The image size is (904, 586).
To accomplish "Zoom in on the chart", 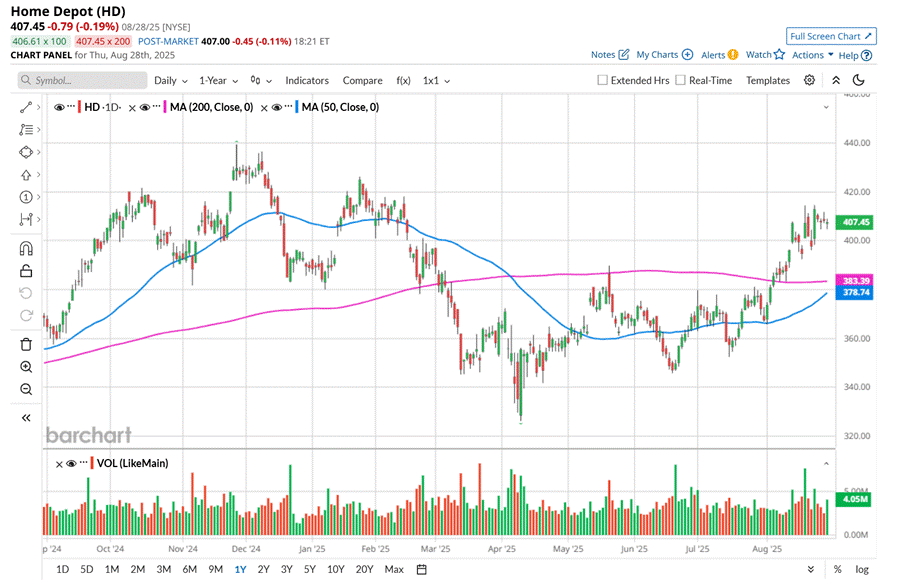I will click(26, 367).
